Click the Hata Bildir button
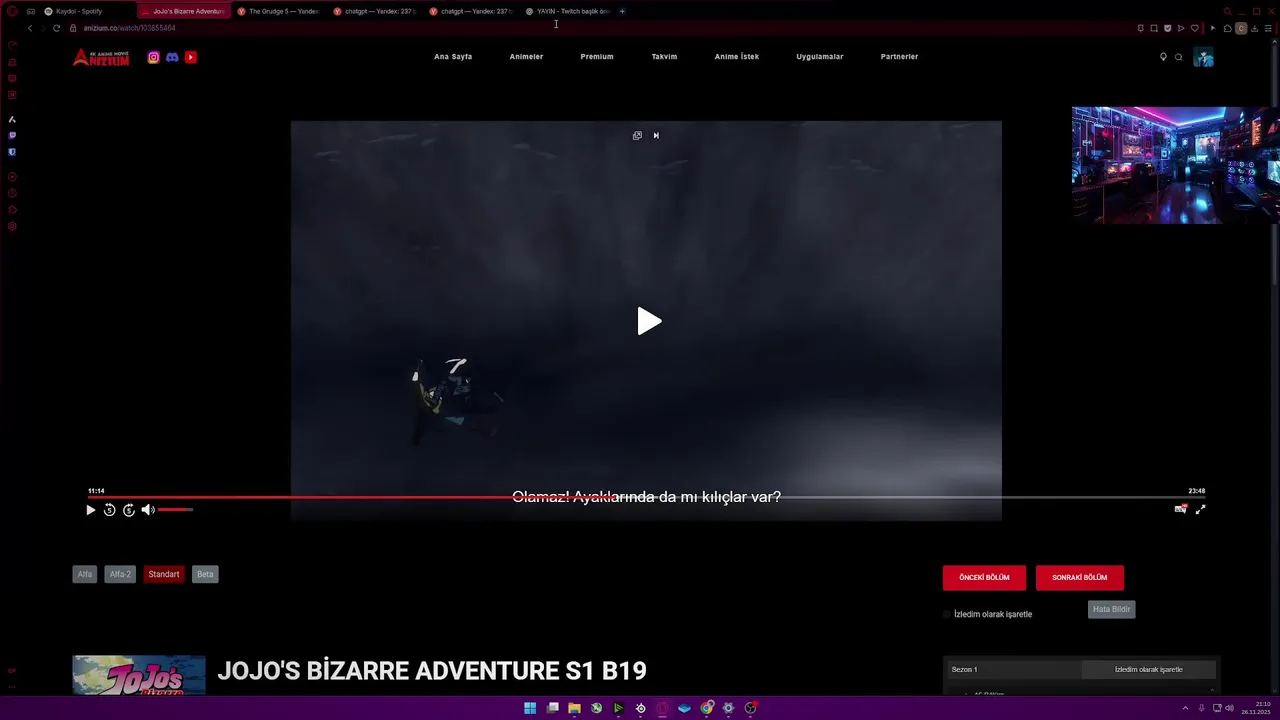This screenshot has height=720, width=1280. pos(1111,609)
